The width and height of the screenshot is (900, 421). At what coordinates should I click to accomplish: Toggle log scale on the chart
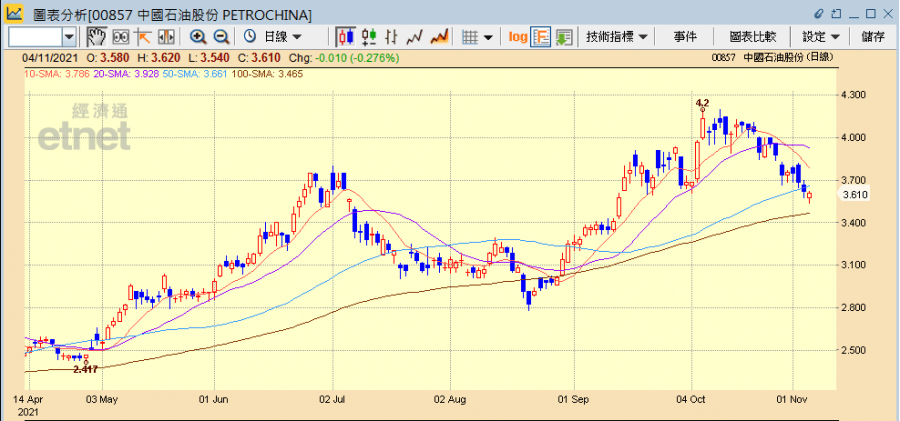[x=517, y=37]
